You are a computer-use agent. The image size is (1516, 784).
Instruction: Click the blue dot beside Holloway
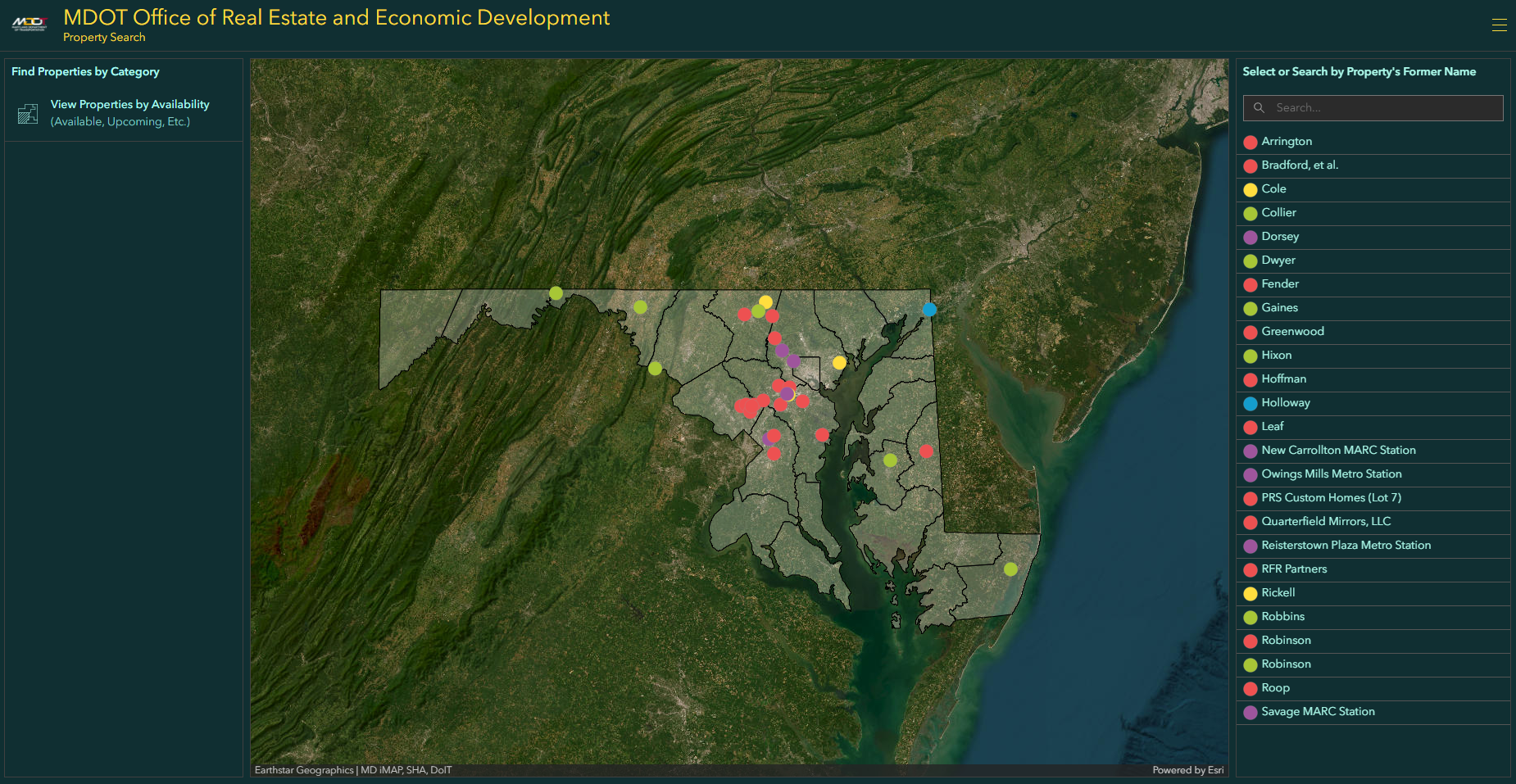[x=1250, y=404]
